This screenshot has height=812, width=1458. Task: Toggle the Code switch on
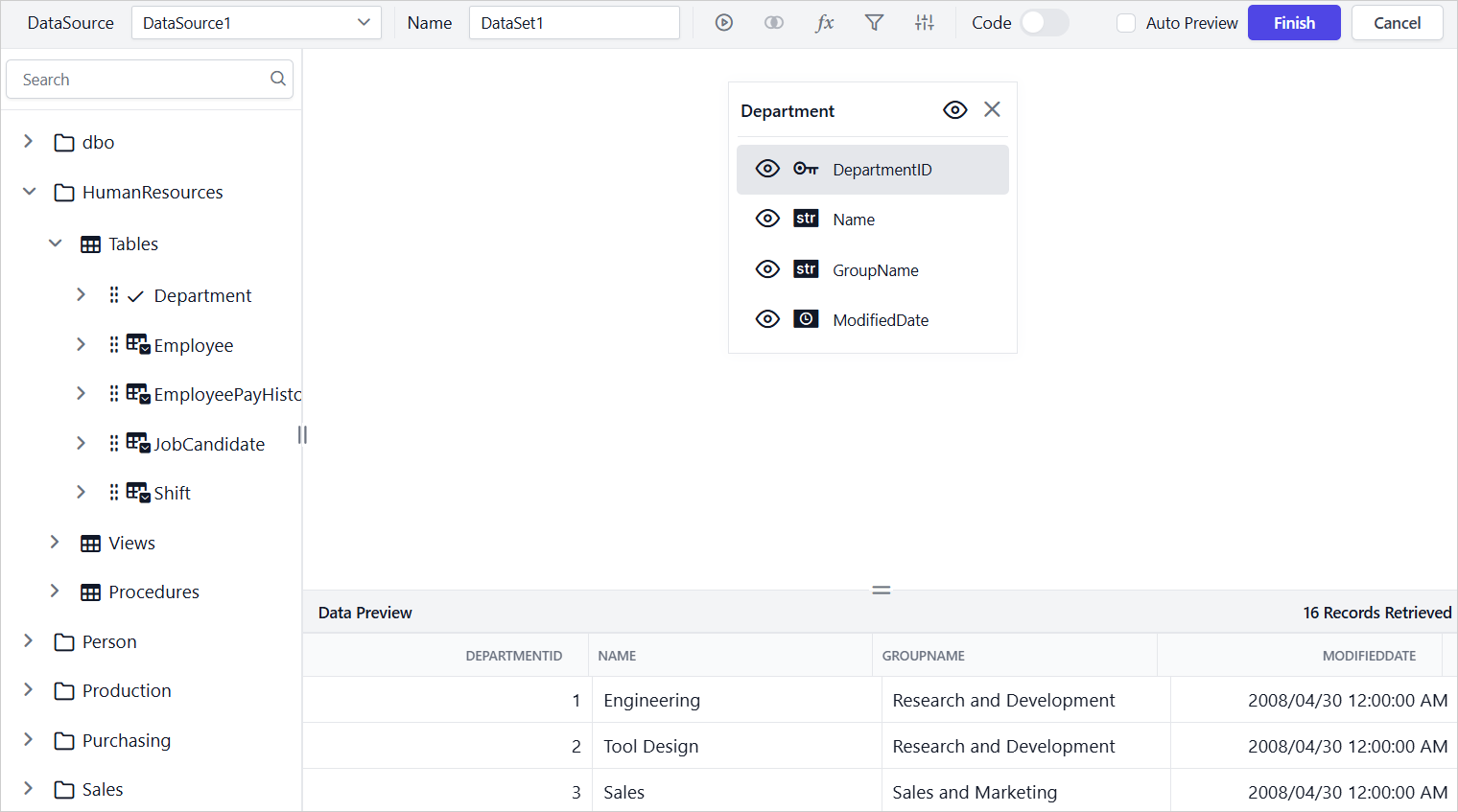(1045, 22)
